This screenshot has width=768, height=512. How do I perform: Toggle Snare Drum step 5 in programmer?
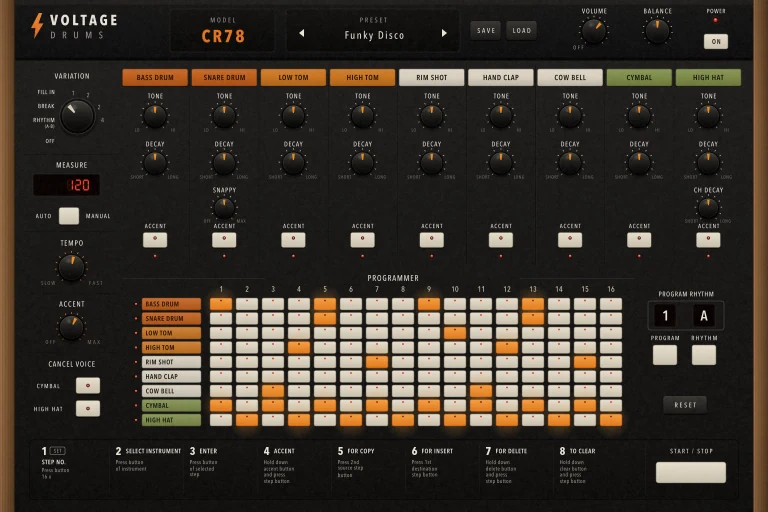point(325,318)
